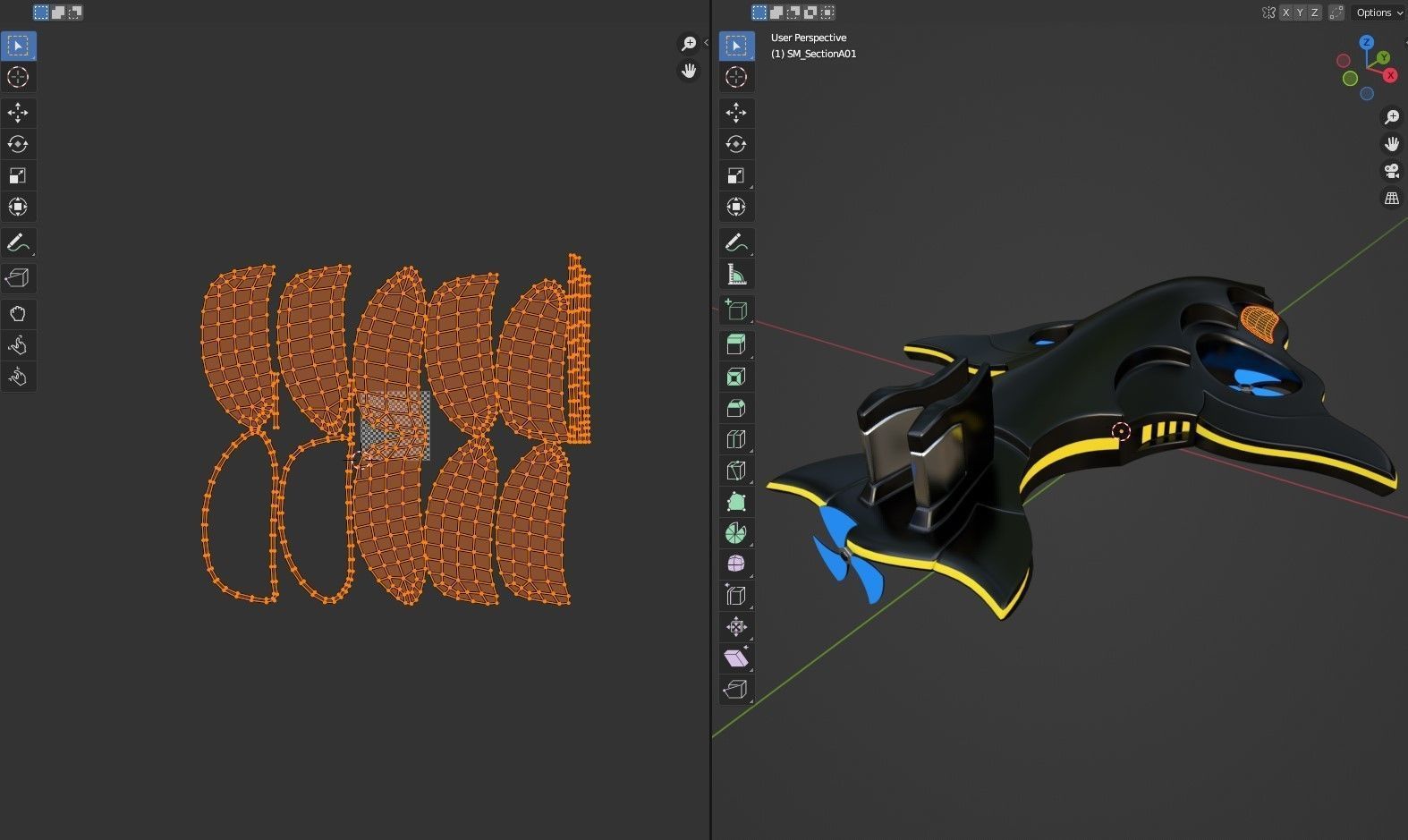
Task: Toggle X axis mirror
Action: coord(1286,13)
